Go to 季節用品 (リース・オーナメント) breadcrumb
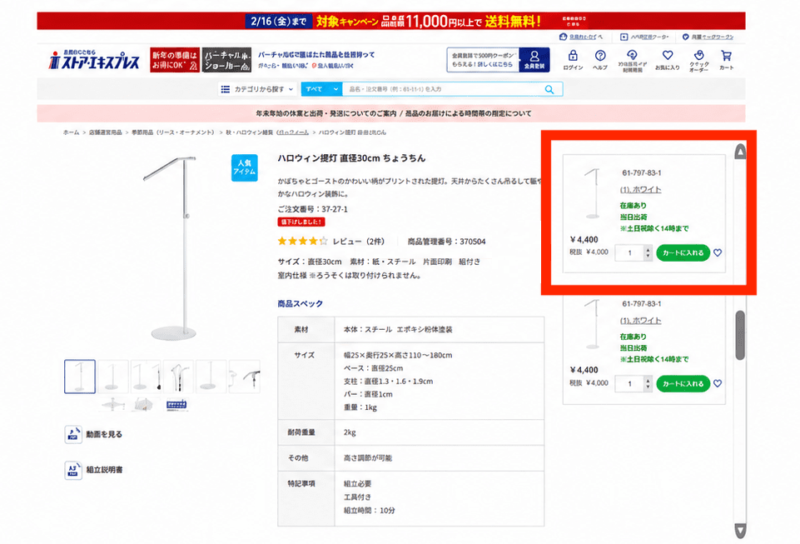The width and height of the screenshot is (800, 544). (x=173, y=132)
